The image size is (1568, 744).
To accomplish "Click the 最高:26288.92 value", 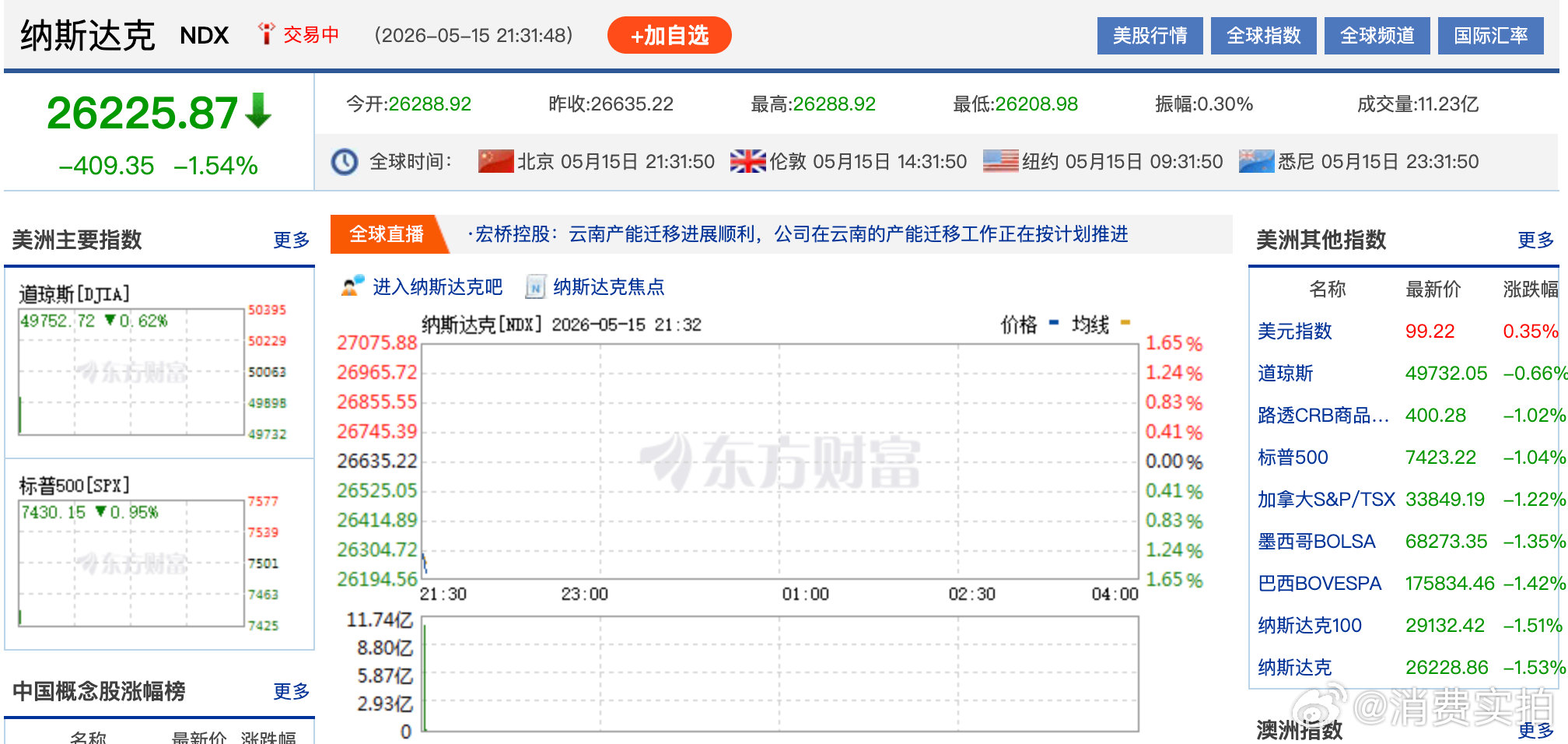I will pyautogui.click(x=814, y=104).
